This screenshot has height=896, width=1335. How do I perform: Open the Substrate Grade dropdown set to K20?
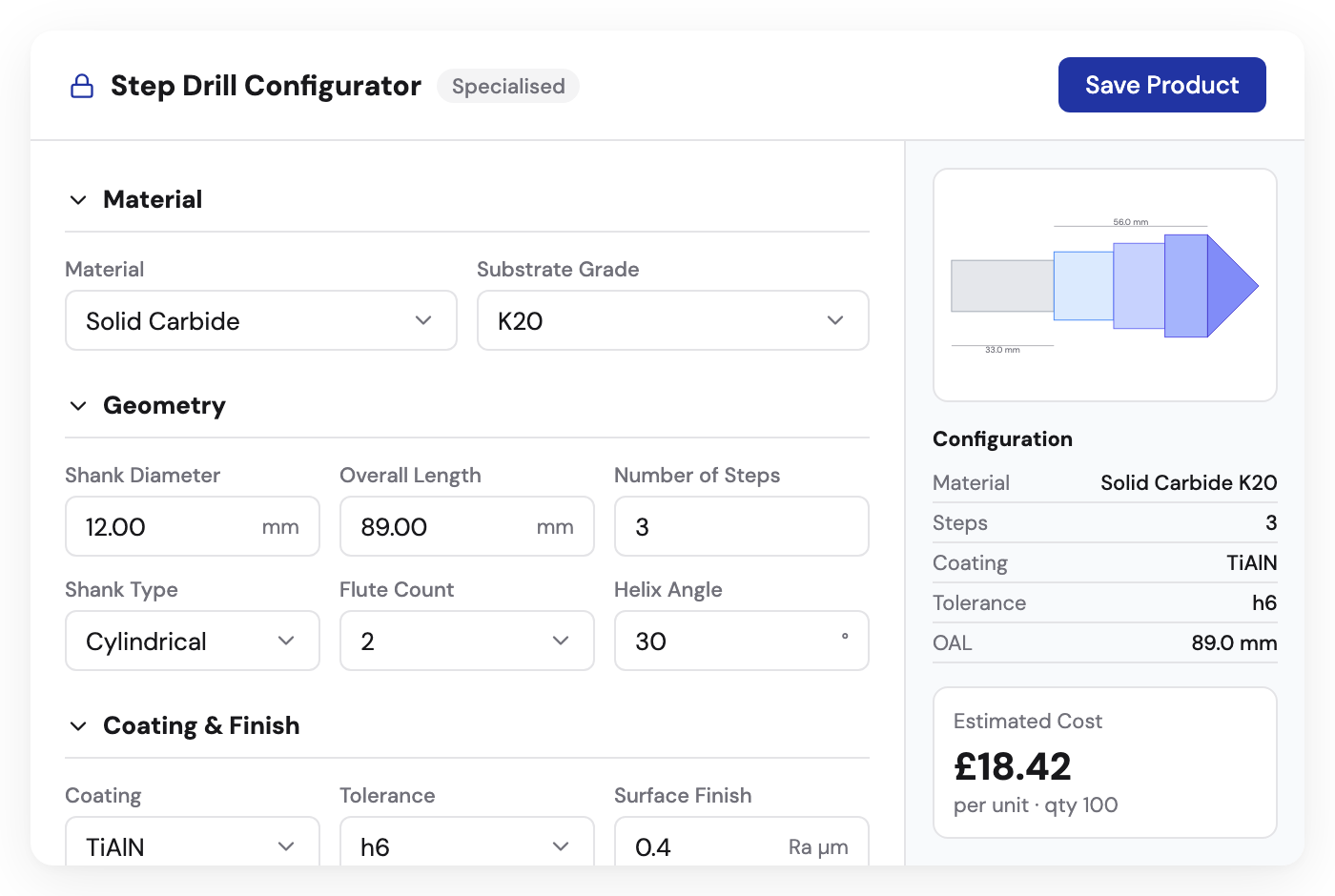coord(672,320)
